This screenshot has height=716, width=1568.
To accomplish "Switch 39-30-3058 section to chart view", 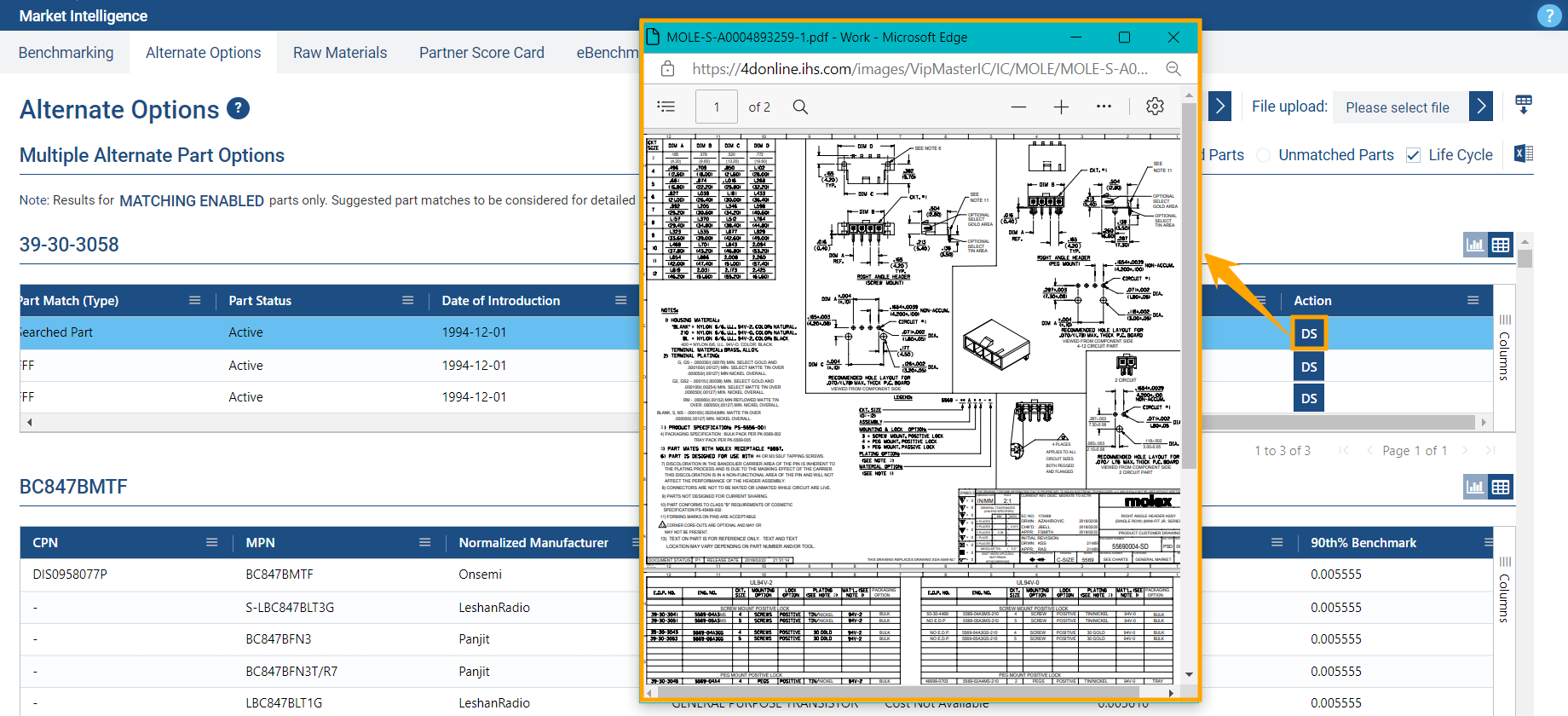I will point(1475,245).
